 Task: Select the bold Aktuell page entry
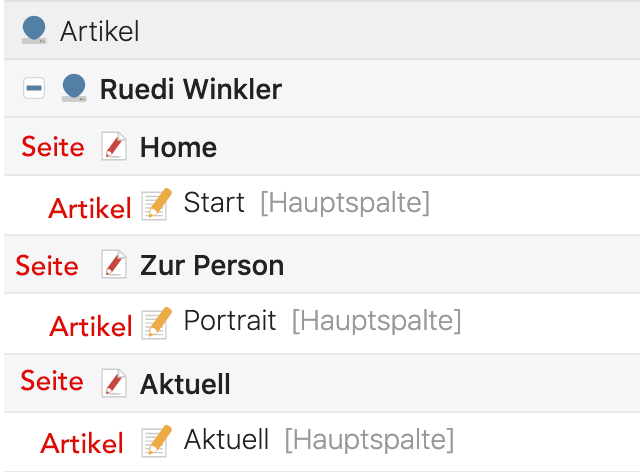tap(185, 384)
